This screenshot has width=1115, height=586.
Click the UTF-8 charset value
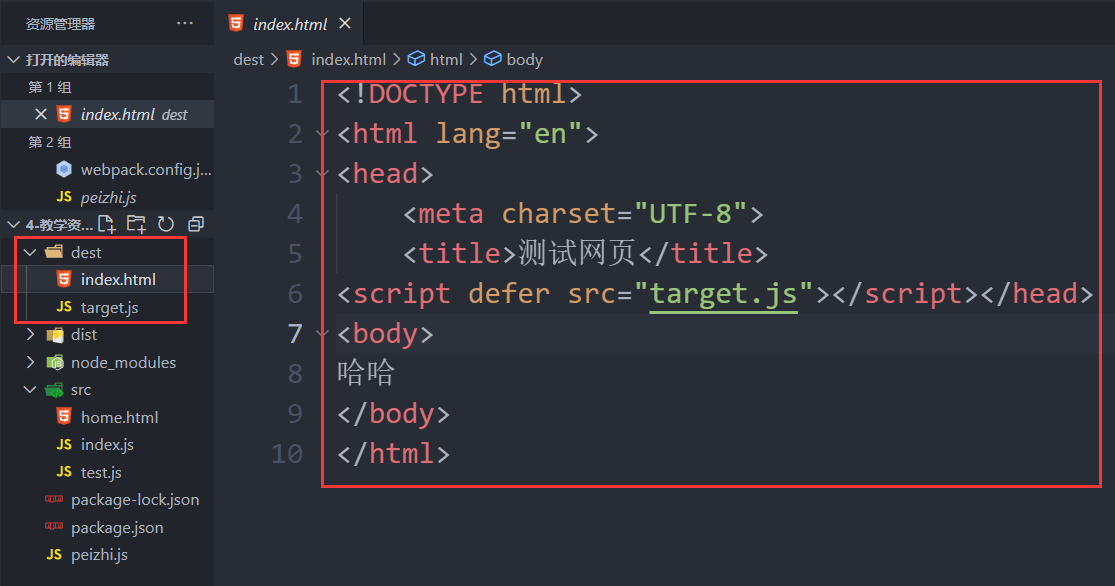tap(690, 213)
